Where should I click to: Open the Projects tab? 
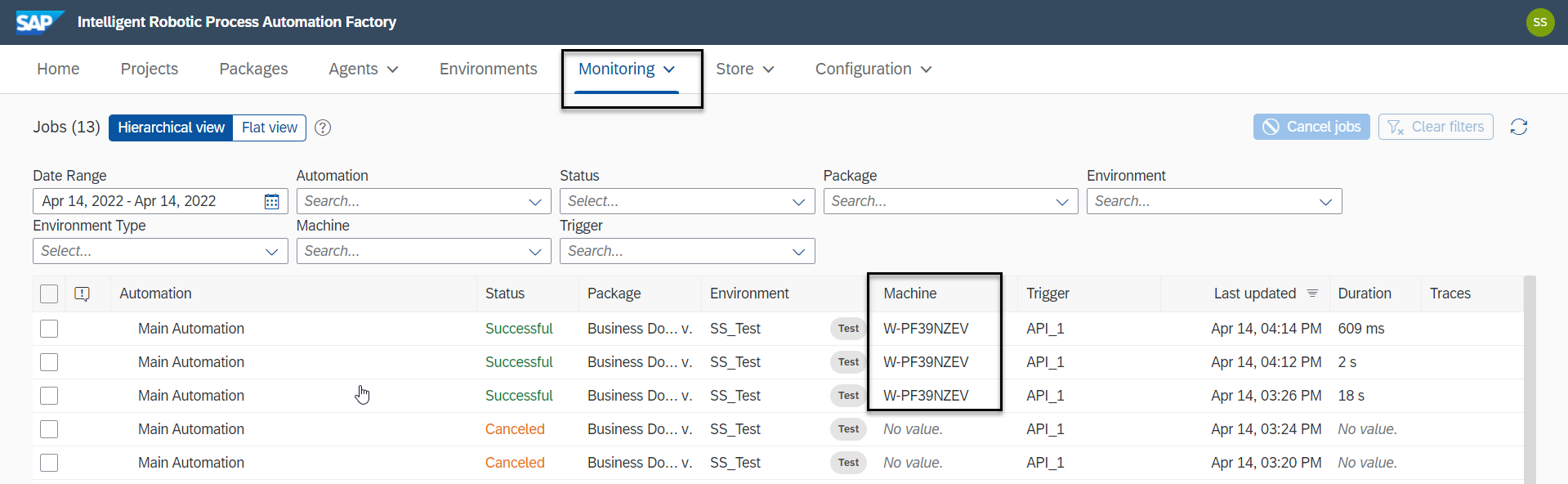(150, 69)
